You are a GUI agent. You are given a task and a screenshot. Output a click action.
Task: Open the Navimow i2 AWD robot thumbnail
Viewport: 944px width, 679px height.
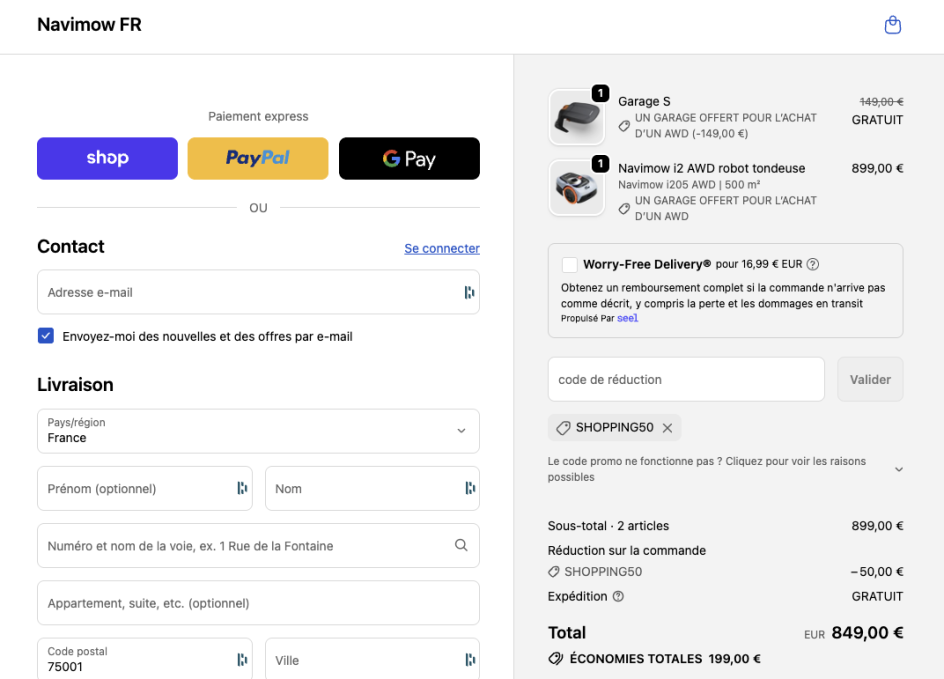tap(576, 188)
